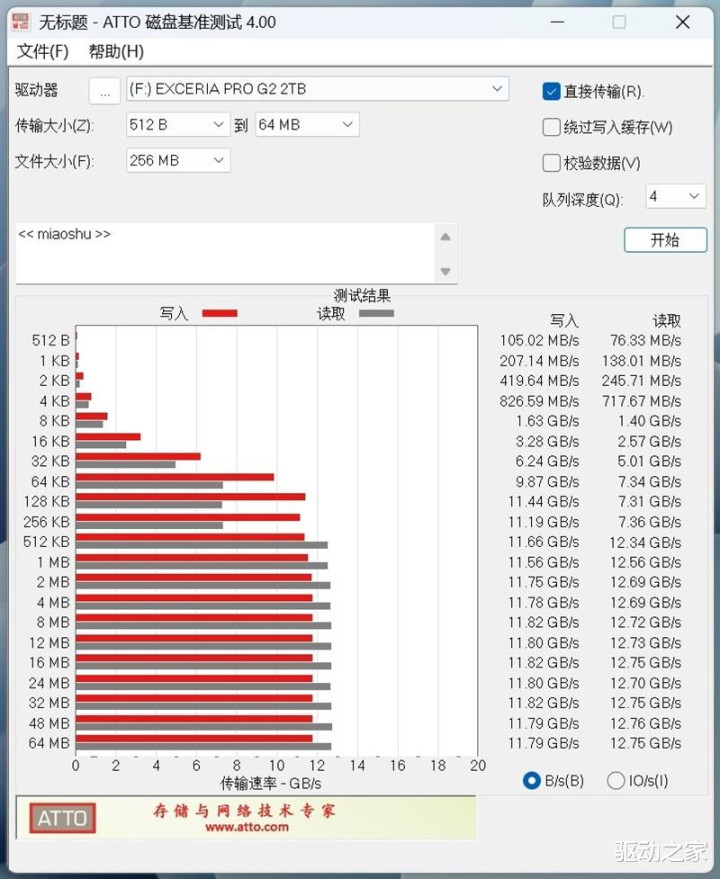Click the gray read bar for 48 MB
This screenshot has height=879, width=720.
click(204, 727)
